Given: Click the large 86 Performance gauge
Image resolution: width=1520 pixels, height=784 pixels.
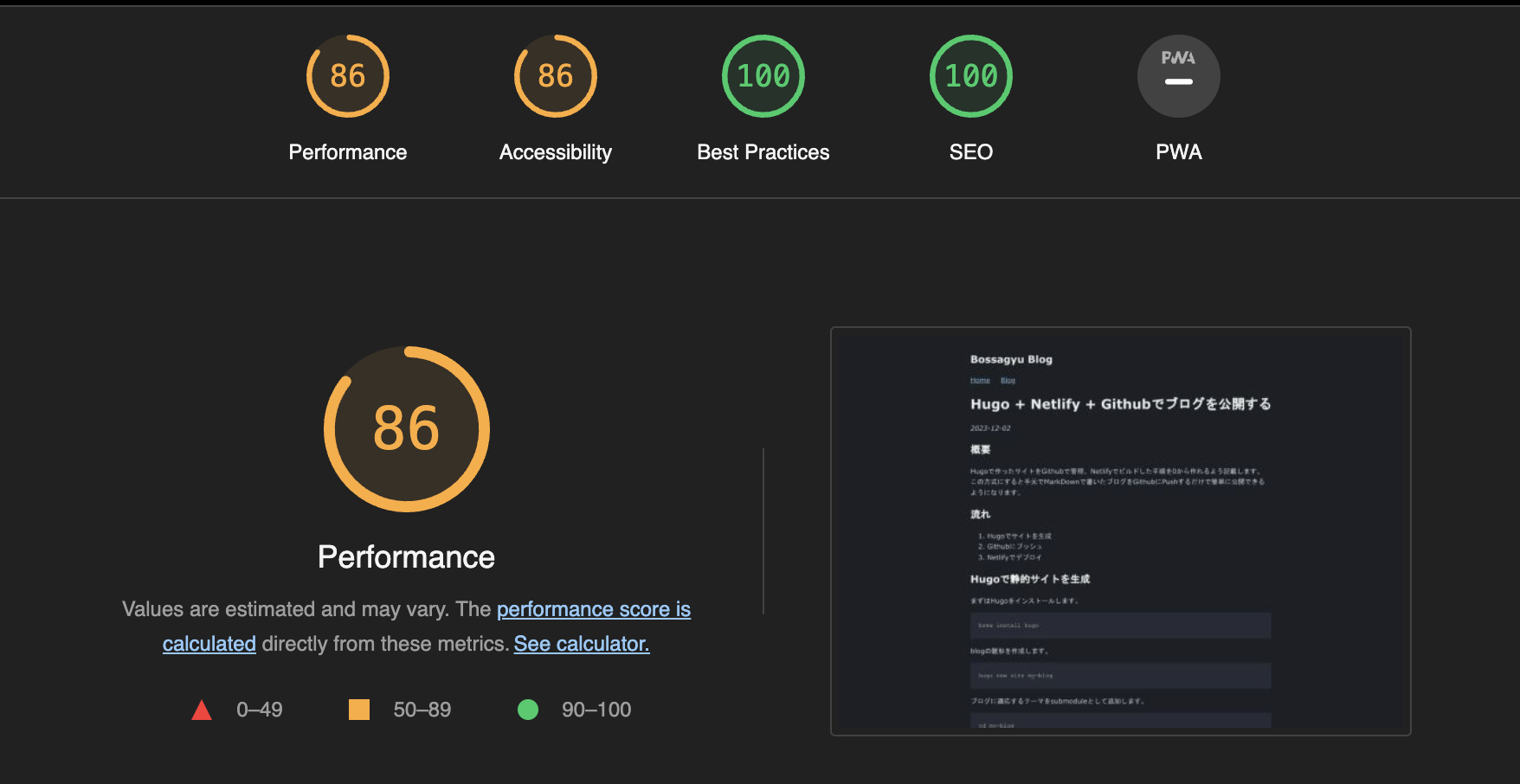Looking at the screenshot, I should coord(407,429).
